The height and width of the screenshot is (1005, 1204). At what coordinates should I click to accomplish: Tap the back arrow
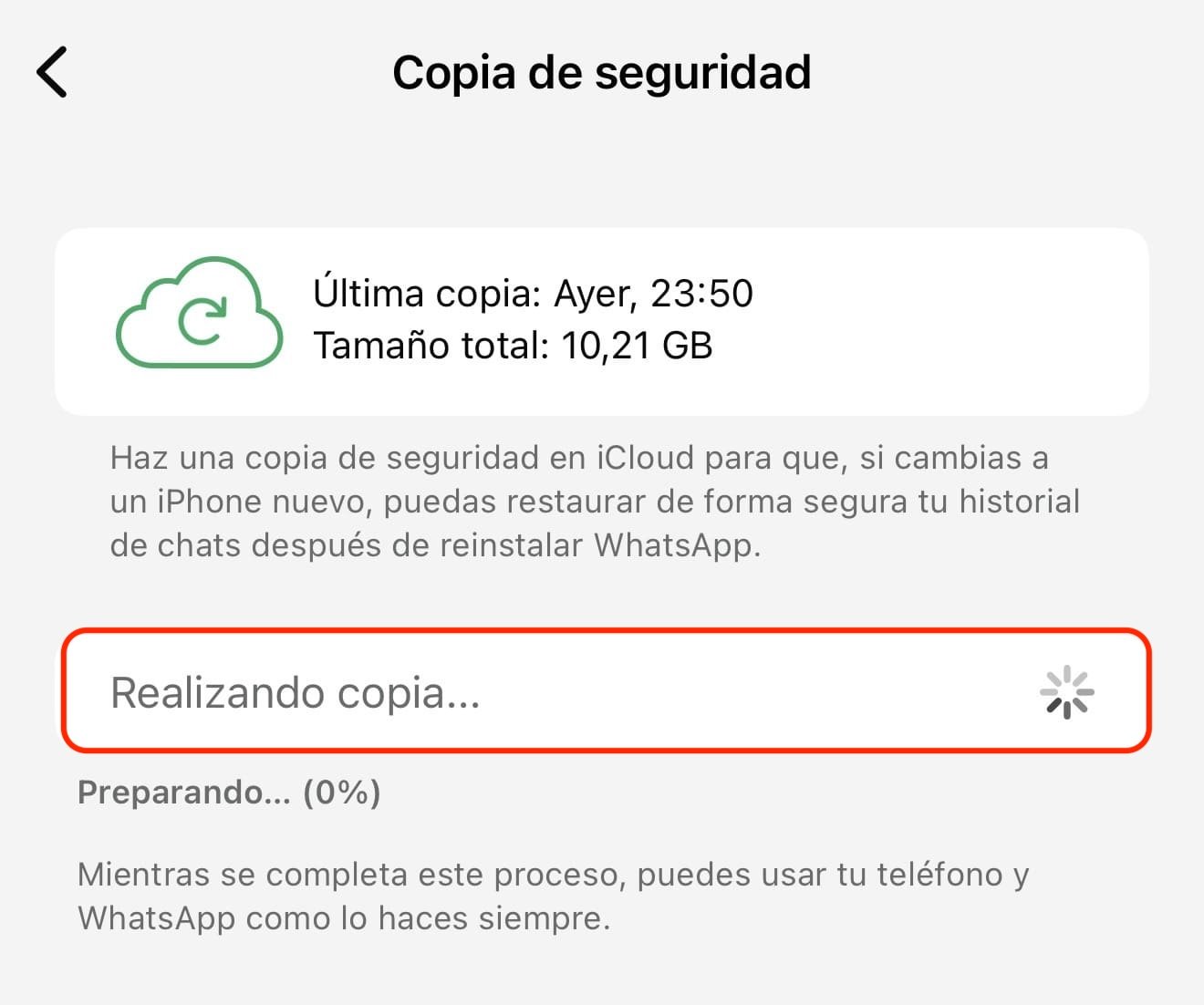[x=52, y=72]
